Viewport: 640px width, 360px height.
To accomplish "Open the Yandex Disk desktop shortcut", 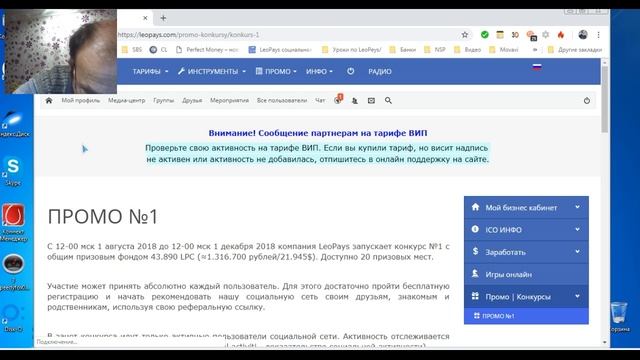I will coord(15,123).
